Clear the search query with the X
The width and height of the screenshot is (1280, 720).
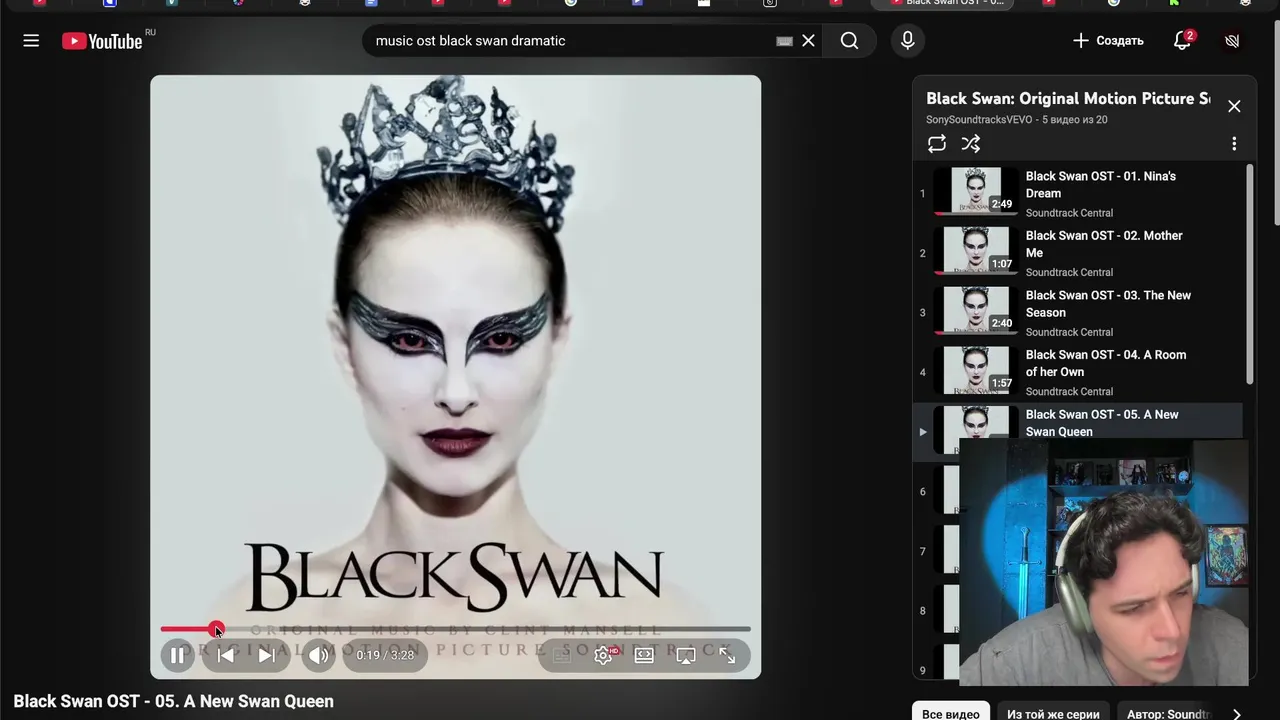(x=808, y=41)
